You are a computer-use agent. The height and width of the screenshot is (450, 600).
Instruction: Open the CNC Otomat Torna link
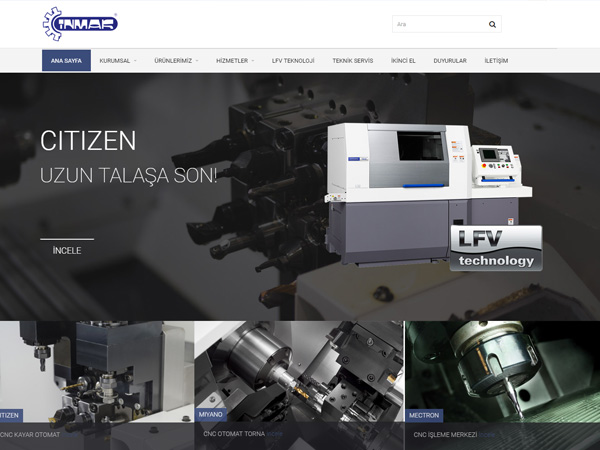pyautogui.click(x=234, y=435)
